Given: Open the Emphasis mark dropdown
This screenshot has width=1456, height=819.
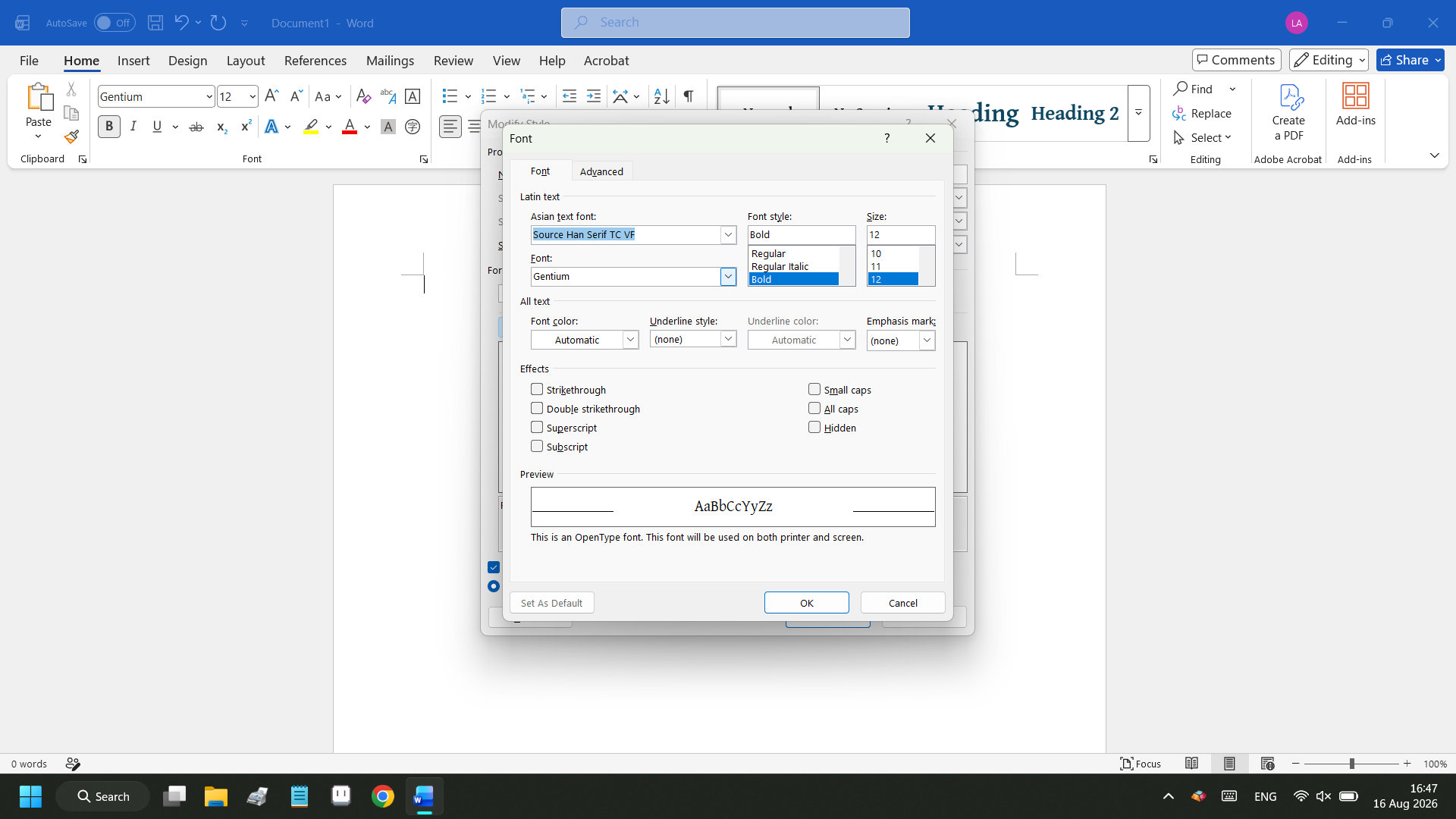Looking at the screenshot, I should 927,340.
